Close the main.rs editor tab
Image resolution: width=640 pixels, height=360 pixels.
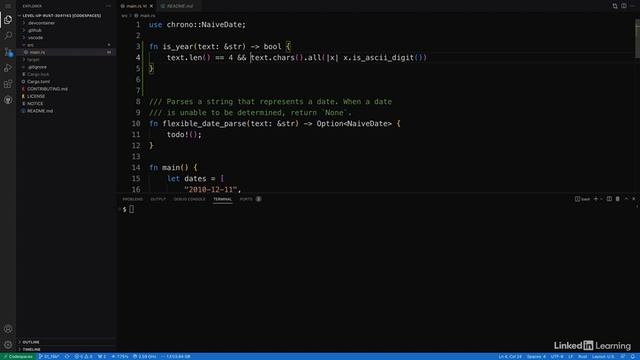coord(151,6)
